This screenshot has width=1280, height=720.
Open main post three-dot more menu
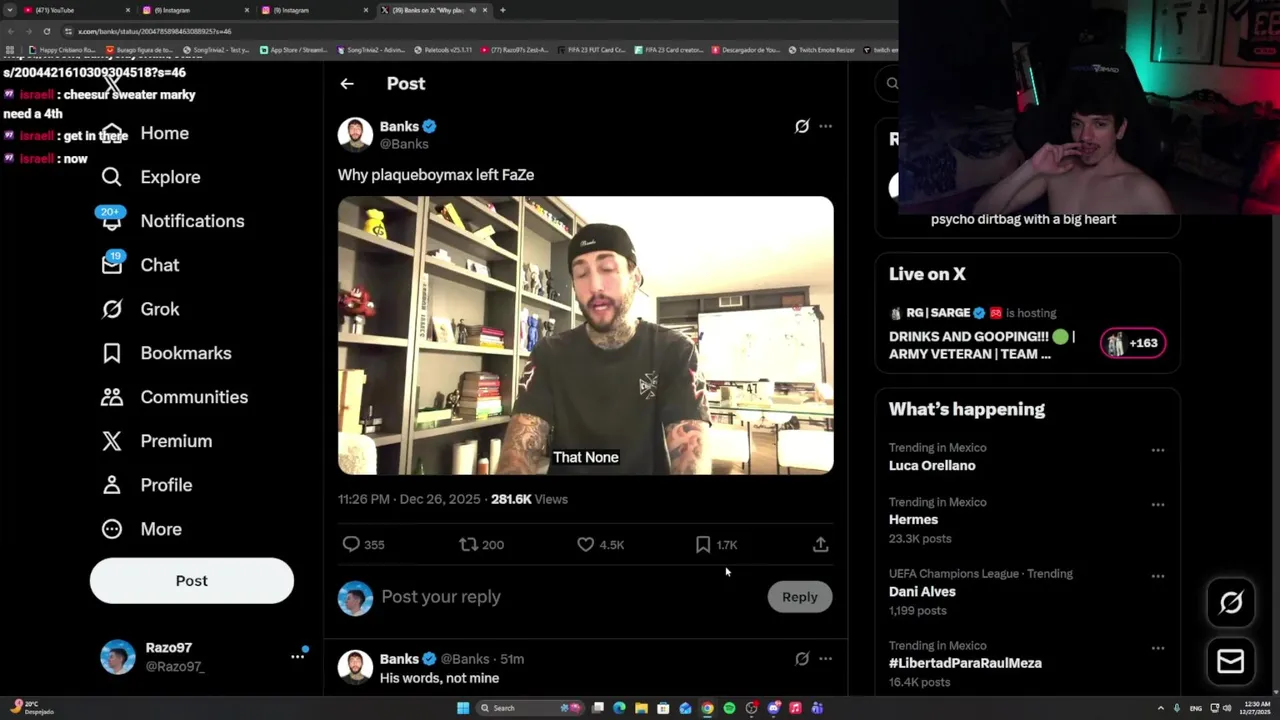coord(825,126)
